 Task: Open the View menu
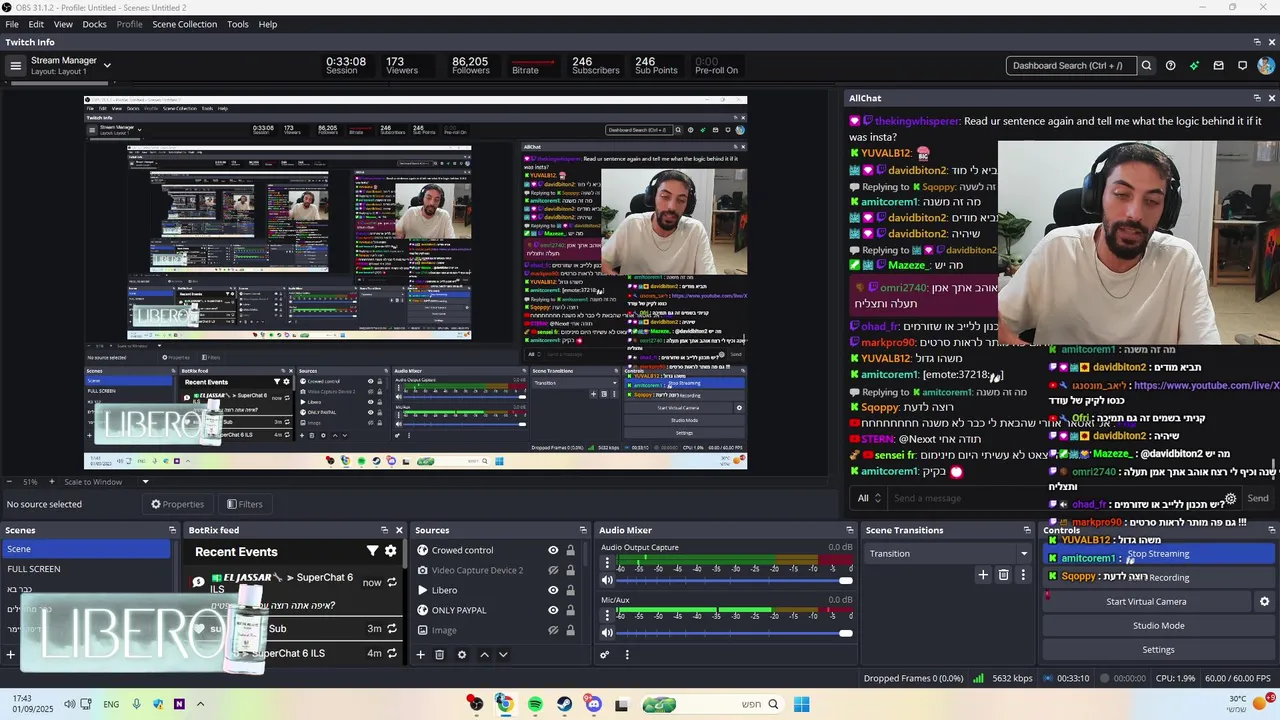63,24
